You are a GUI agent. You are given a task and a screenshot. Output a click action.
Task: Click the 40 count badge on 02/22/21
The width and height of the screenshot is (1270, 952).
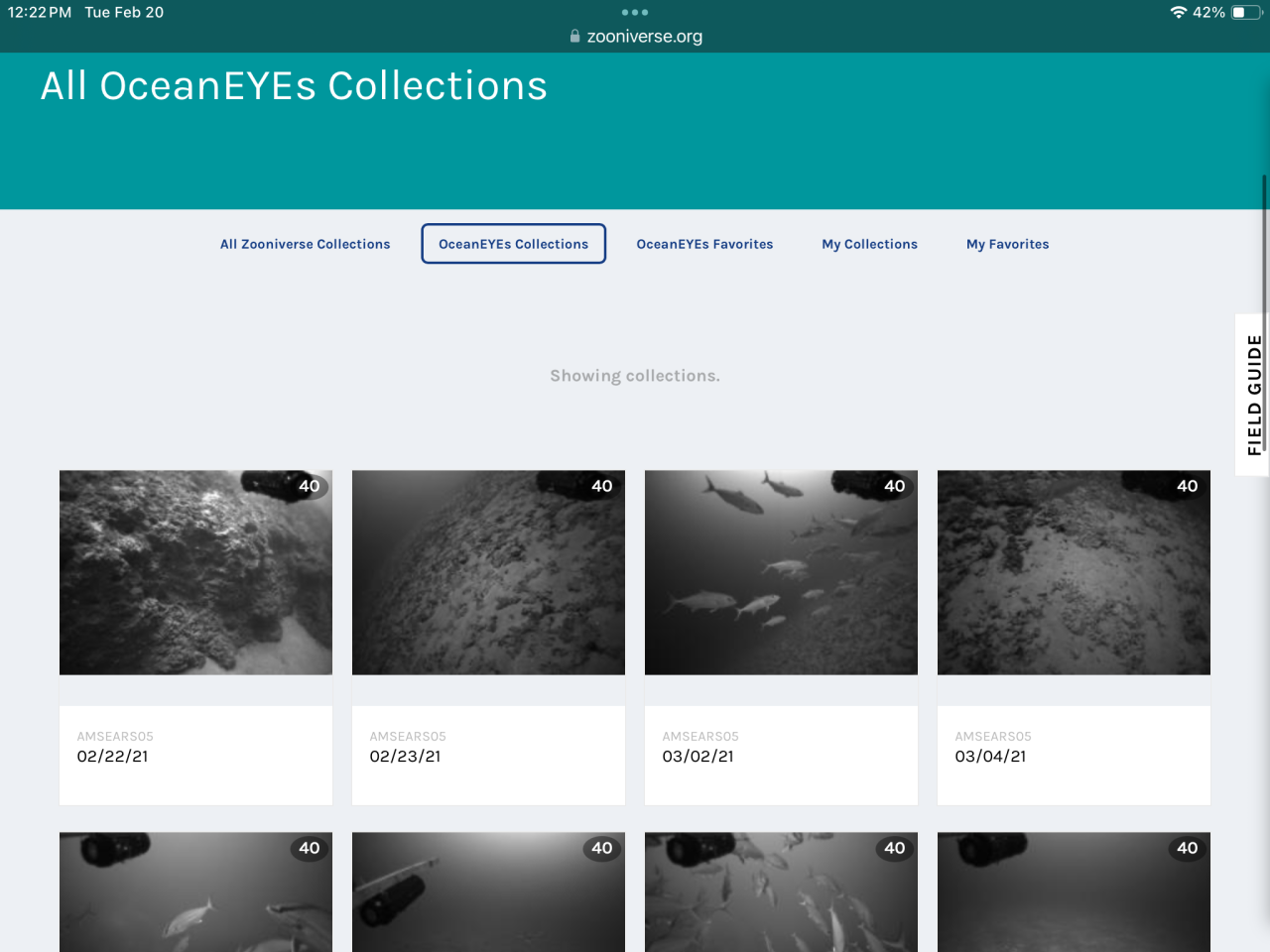click(310, 486)
